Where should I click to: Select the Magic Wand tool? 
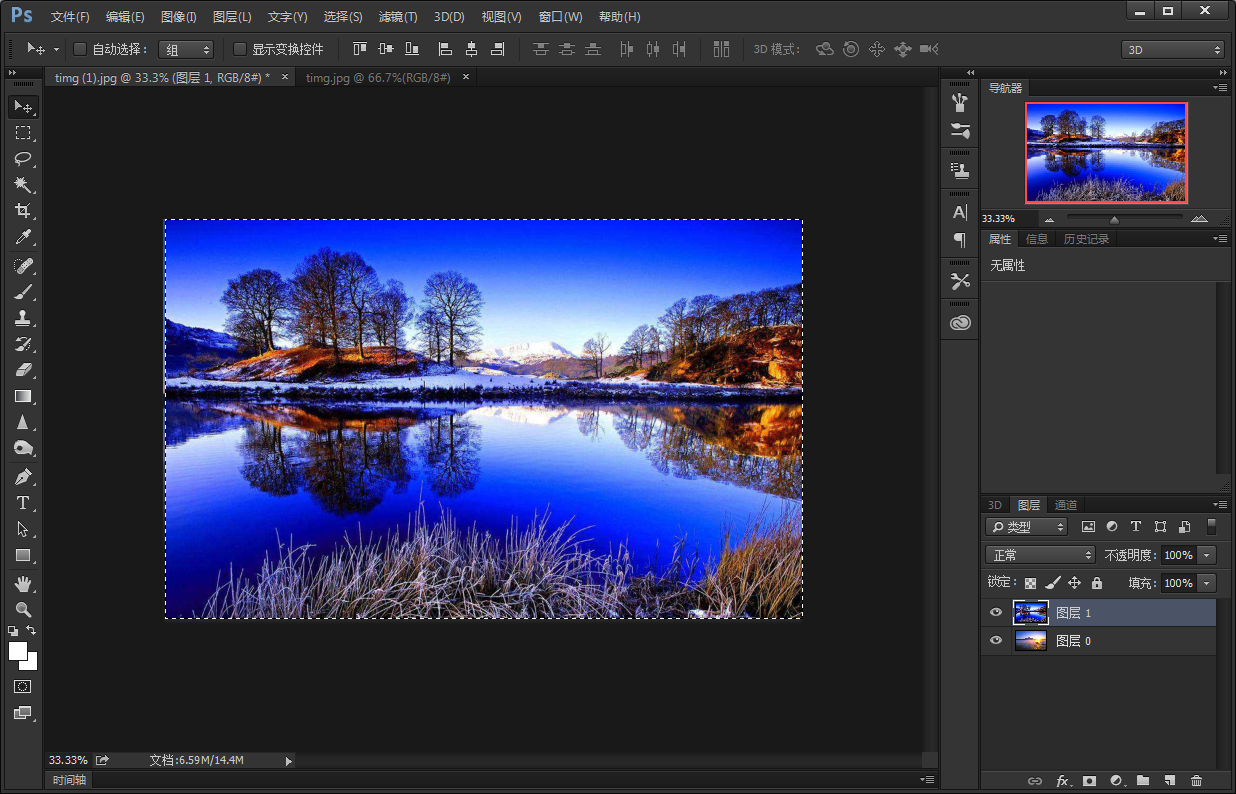pos(23,185)
